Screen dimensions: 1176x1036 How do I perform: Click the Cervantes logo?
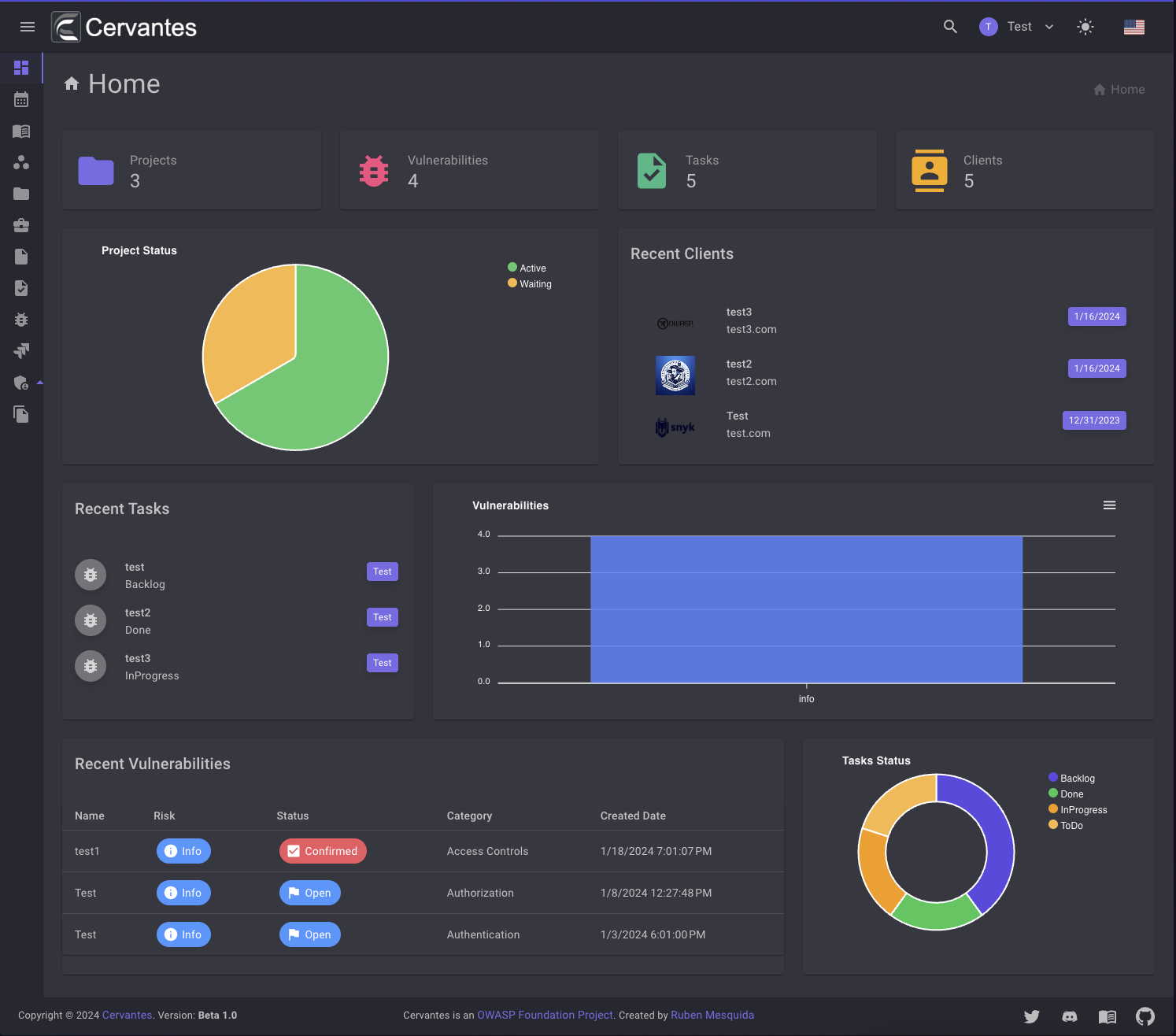124,27
